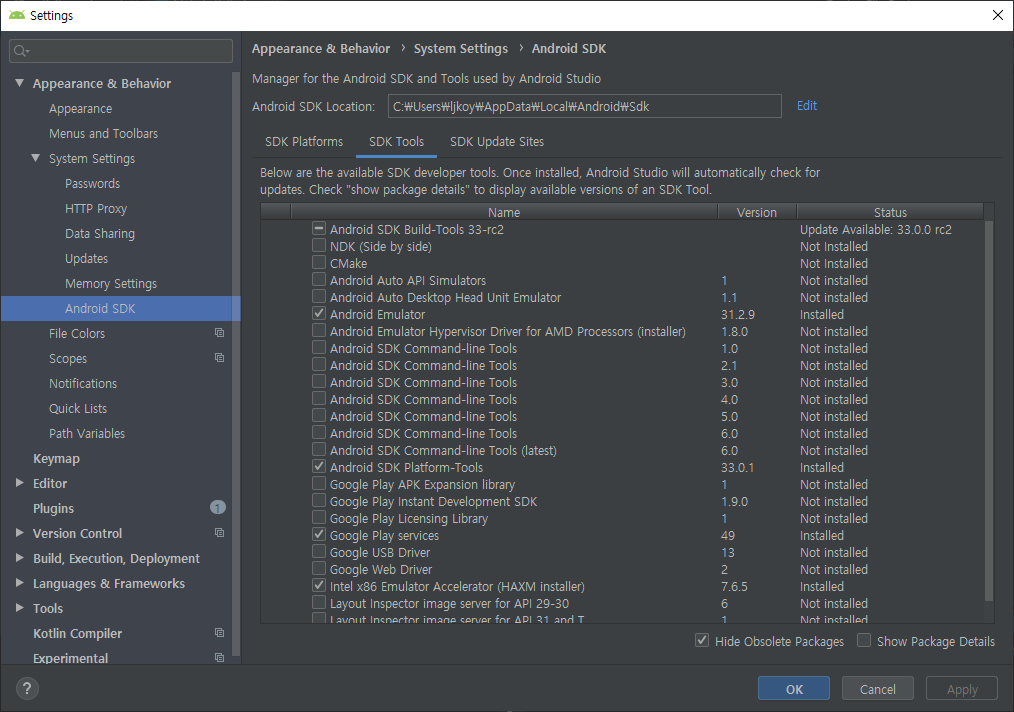Click the Android SDK Location path field
The width and height of the screenshot is (1014, 712).
[584, 106]
